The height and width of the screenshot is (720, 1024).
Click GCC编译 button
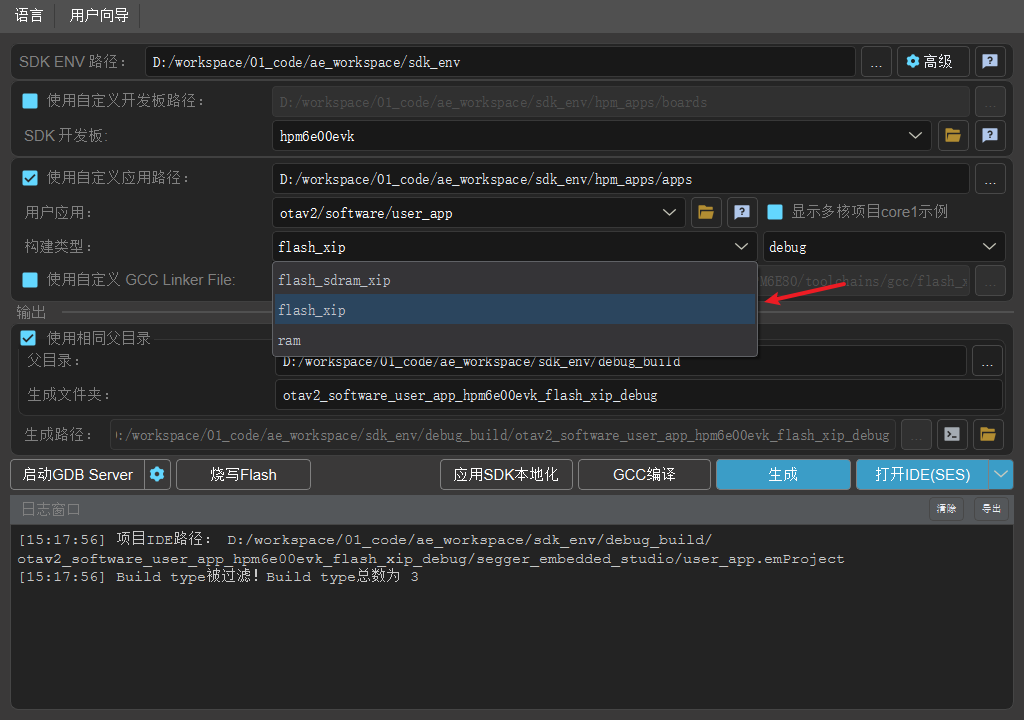pyautogui.click(x=644, y=474)
